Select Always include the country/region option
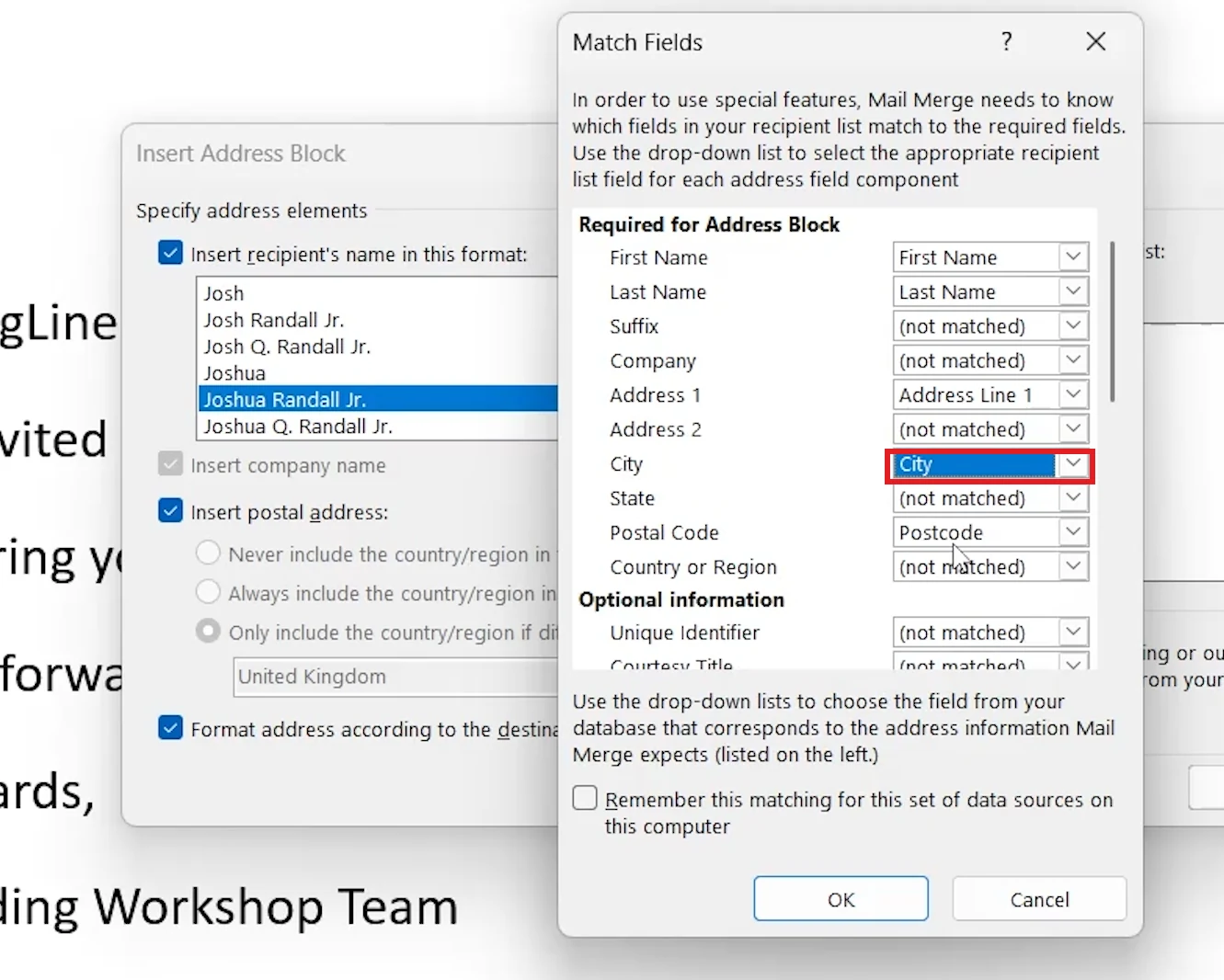This screenshot has height=980, width=1224. pos(208,591)
